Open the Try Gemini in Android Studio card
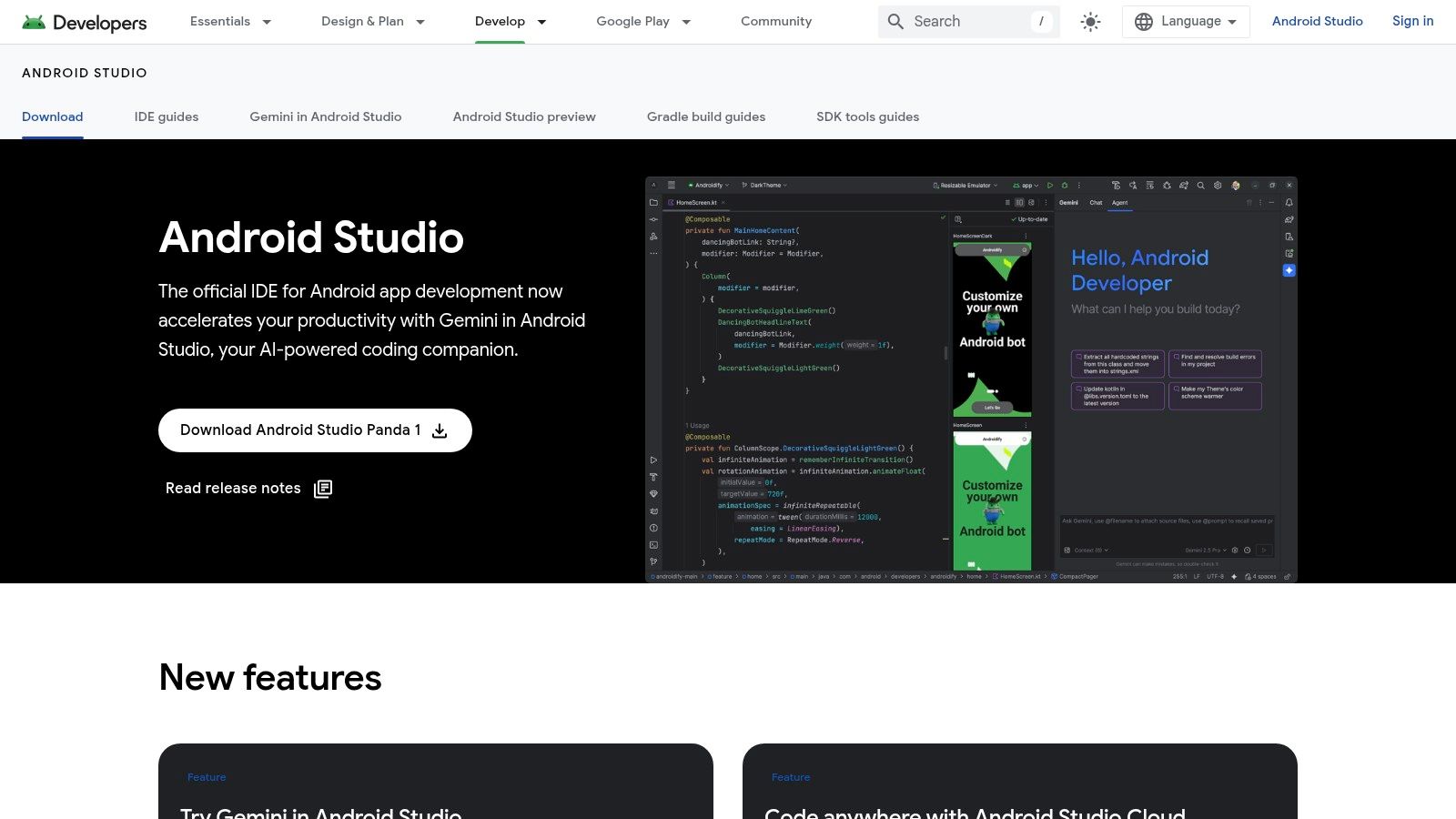 pos(436,782)
